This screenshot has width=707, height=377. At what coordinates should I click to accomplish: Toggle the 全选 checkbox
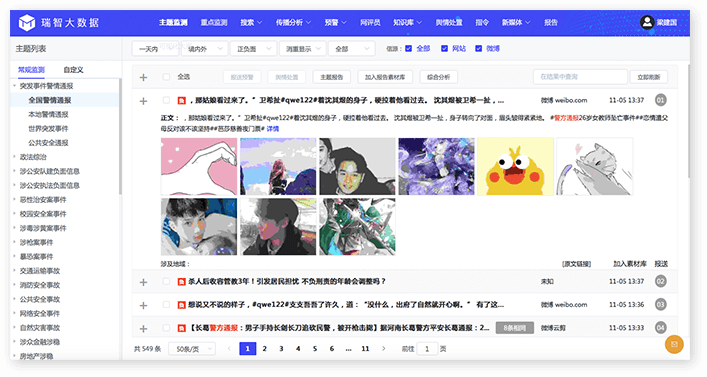tap(166, 77)
